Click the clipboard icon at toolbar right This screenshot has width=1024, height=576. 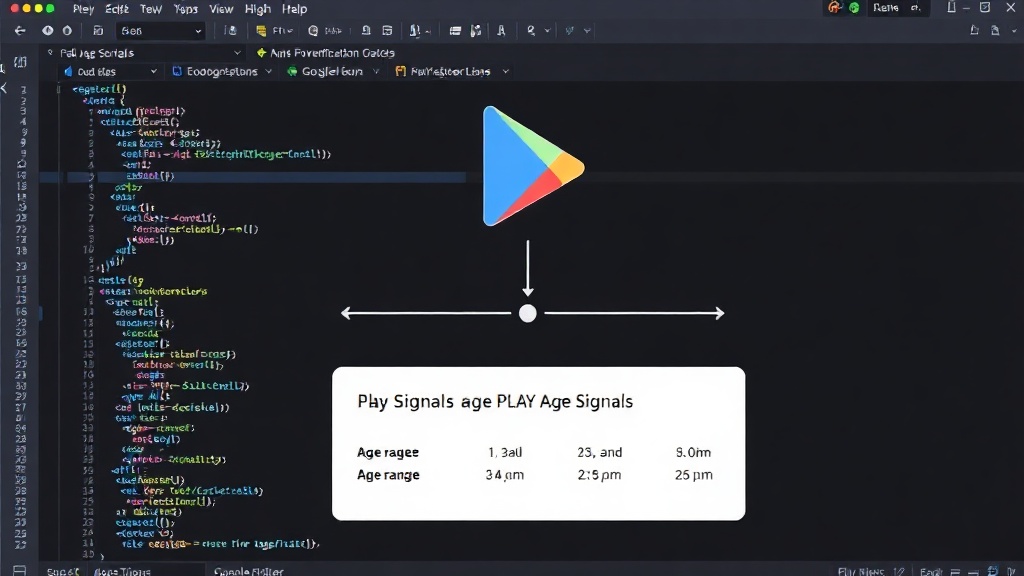click(995, 30)
